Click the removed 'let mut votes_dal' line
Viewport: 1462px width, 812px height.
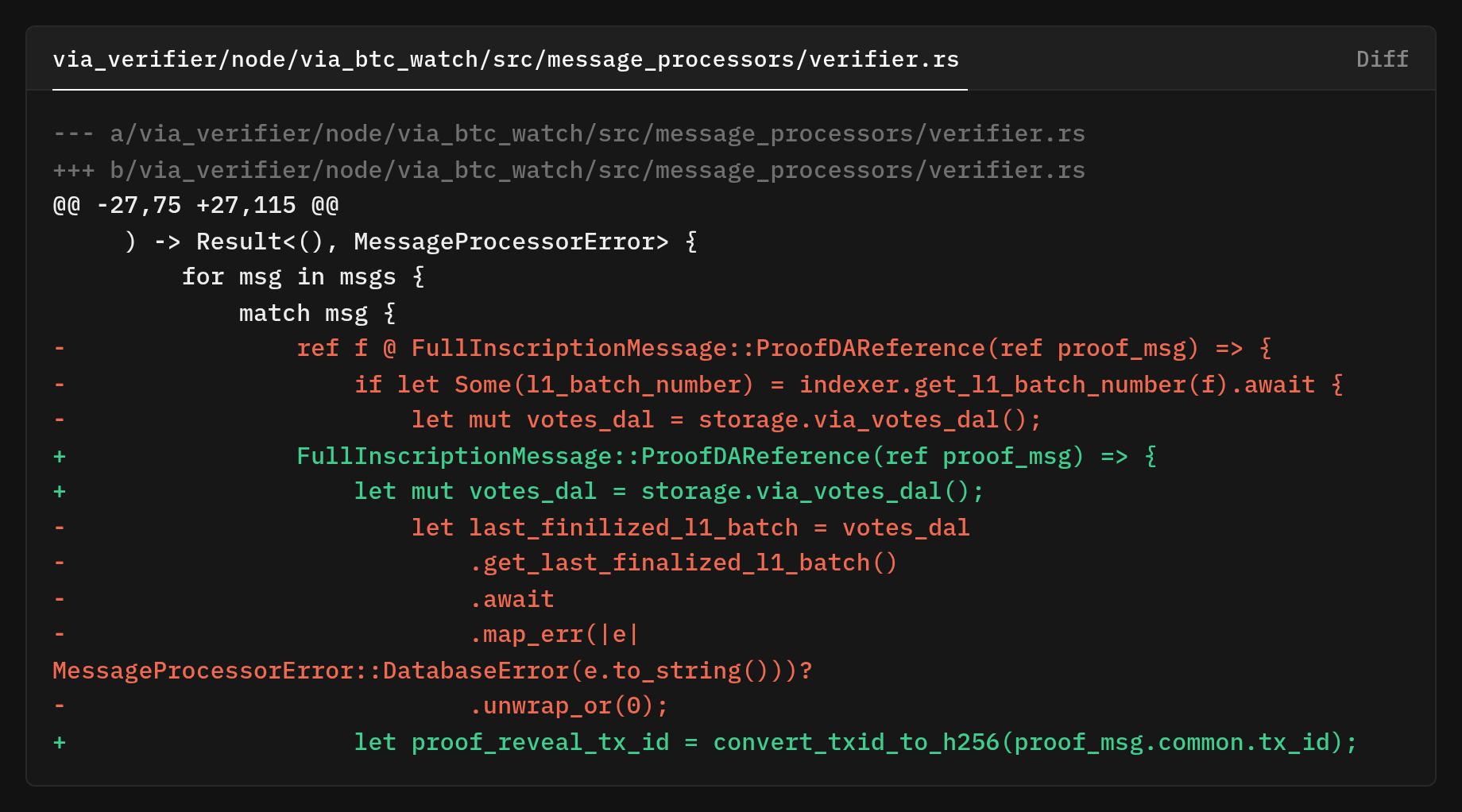[547, 420]
